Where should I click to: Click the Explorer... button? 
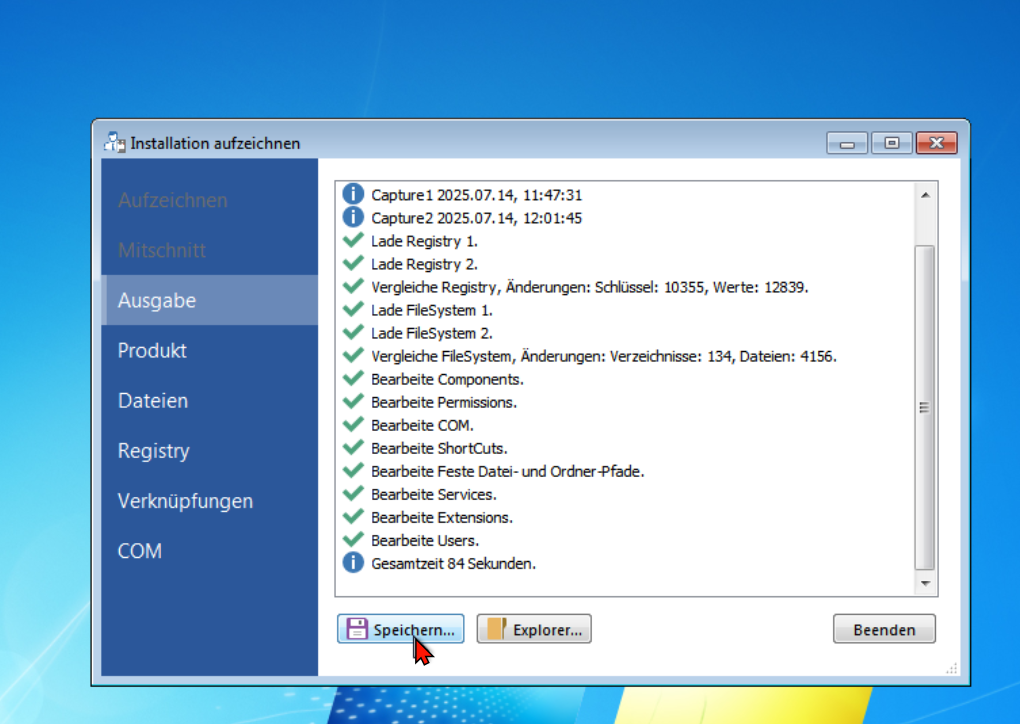click(x=534, y=629)
